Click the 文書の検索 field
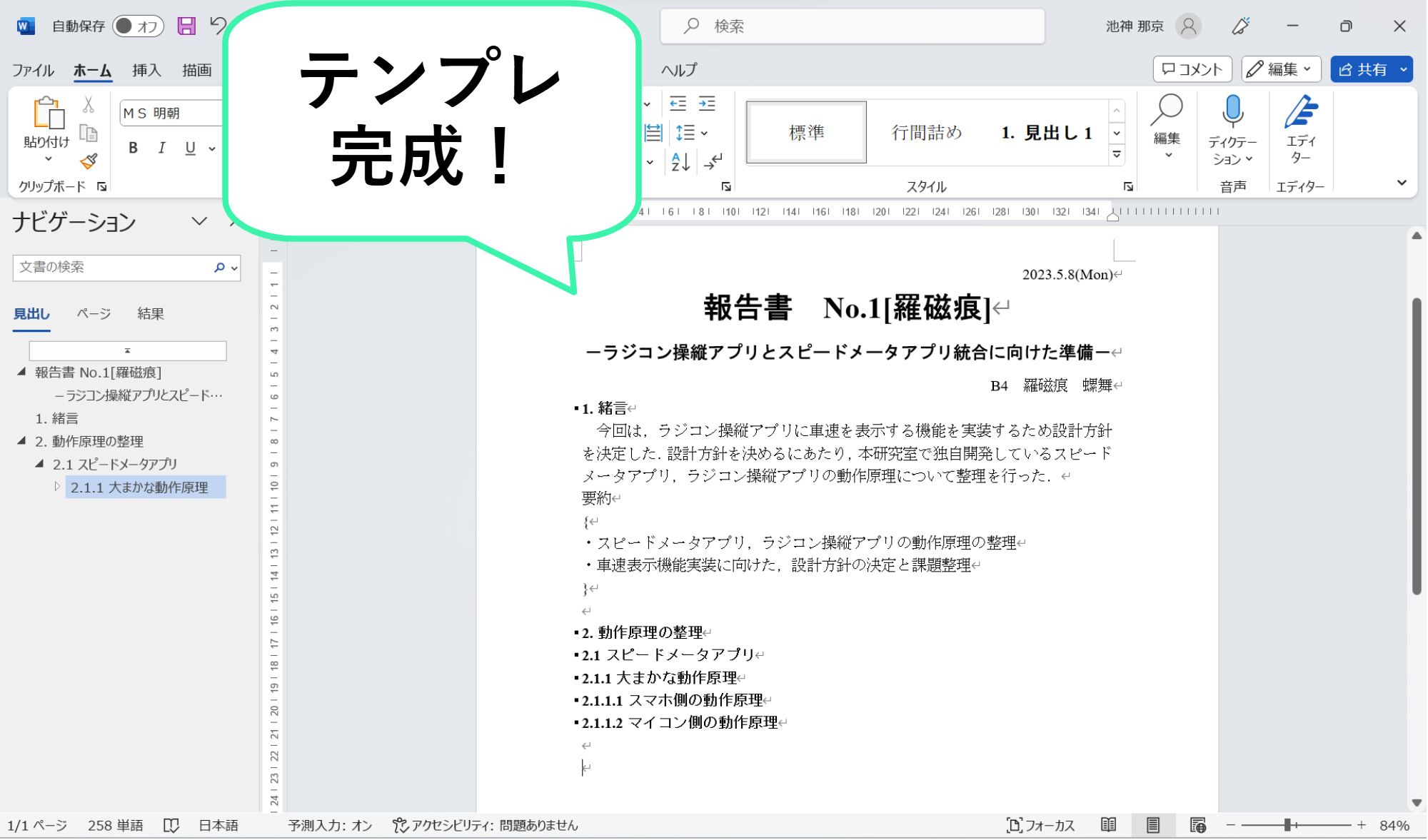 [x=113, y=267]
